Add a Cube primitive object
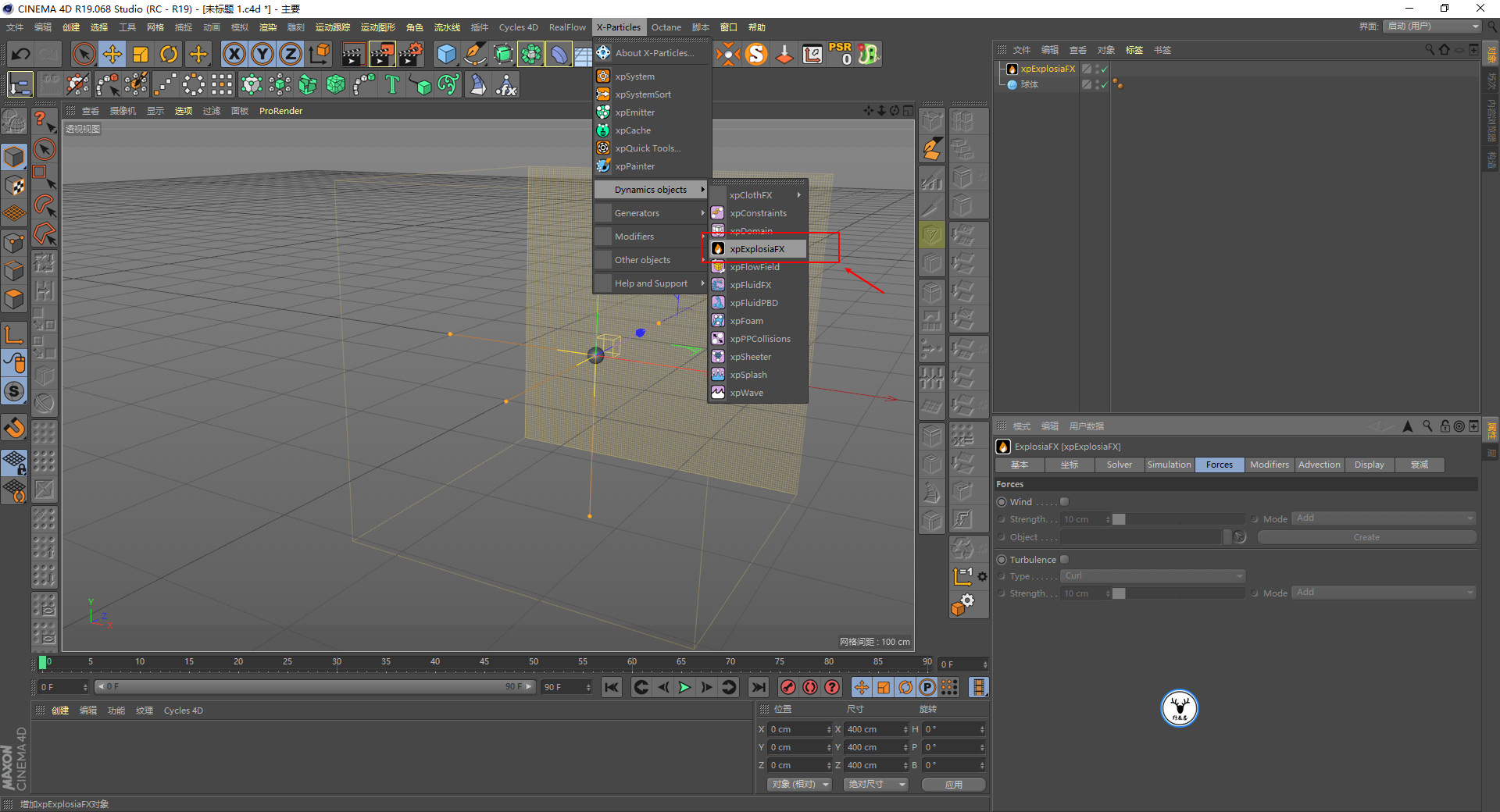Screen dimensions: 1500x812 point(446,54)
